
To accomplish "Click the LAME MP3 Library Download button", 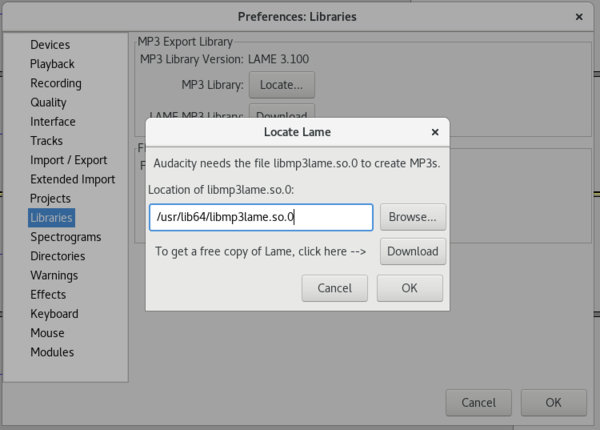I will coord(282,112).
